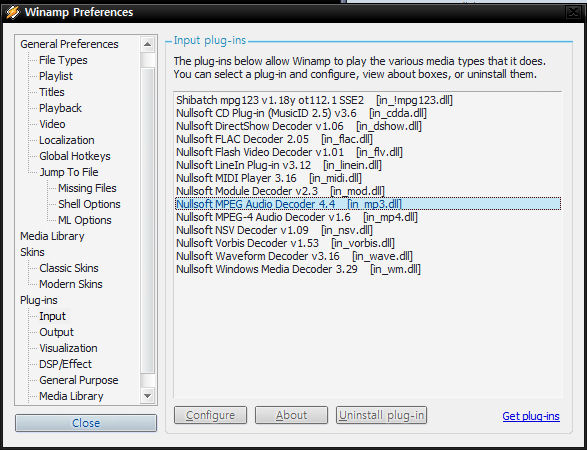Select the Skins category
Screen dimensions: 587x450
[x=32, y=252]
